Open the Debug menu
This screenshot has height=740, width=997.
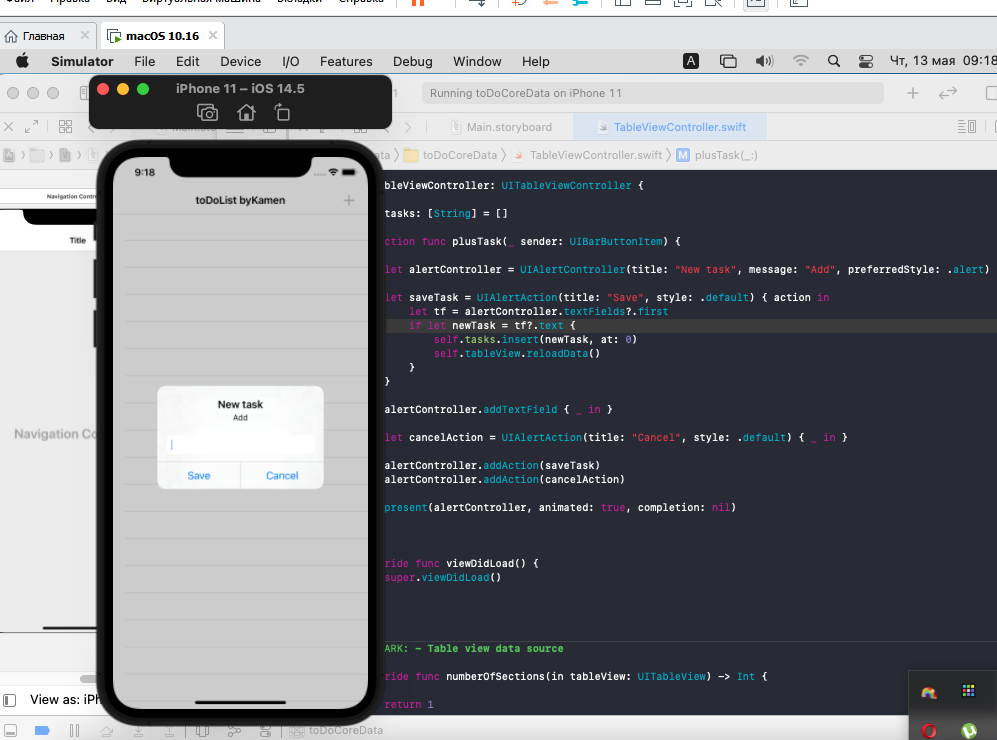(412, 61)
